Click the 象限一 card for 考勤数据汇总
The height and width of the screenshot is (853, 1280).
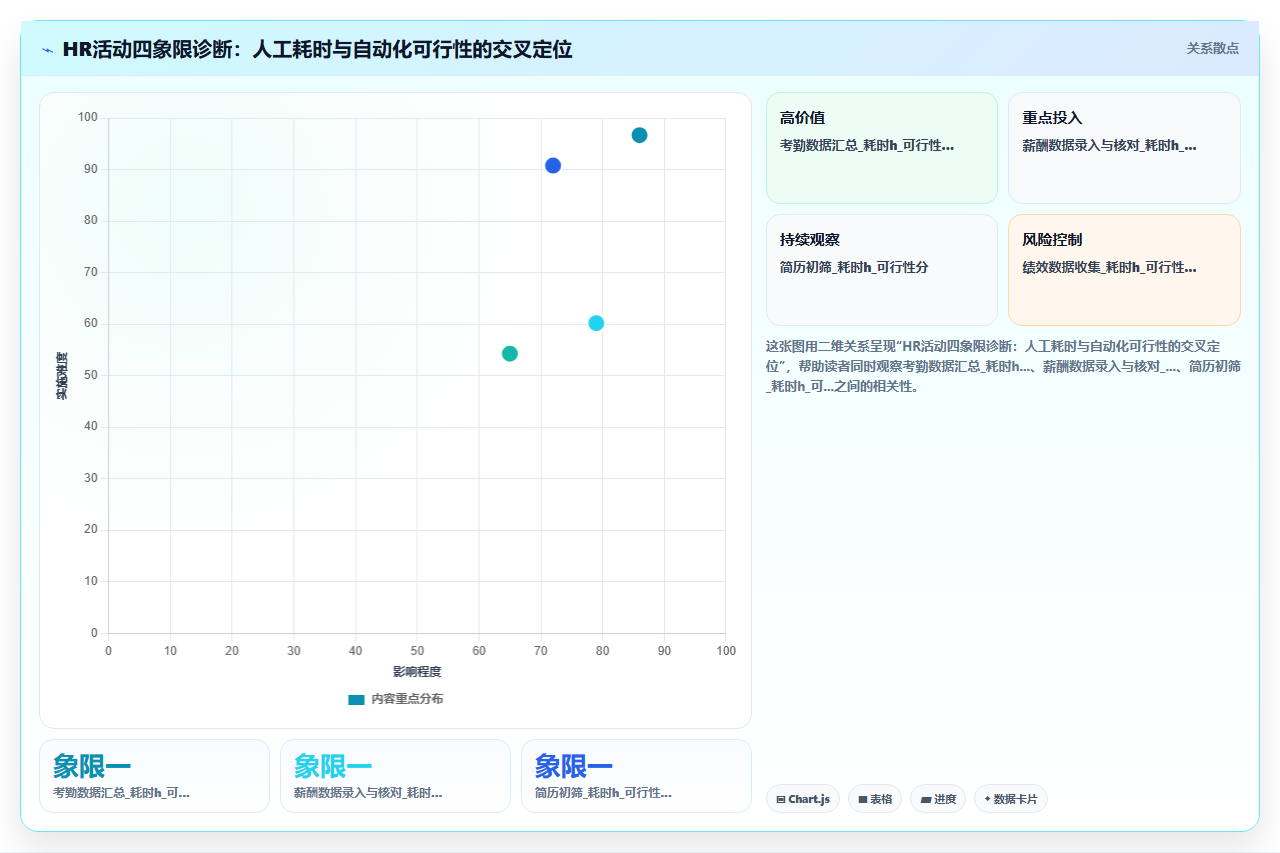click(155, 776)
